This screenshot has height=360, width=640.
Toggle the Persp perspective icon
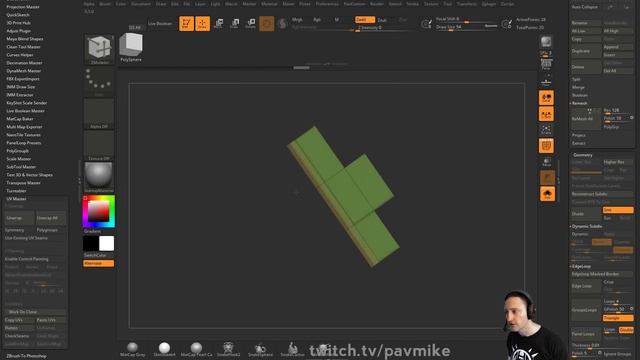pyautogui.click(x=546, y=64)
